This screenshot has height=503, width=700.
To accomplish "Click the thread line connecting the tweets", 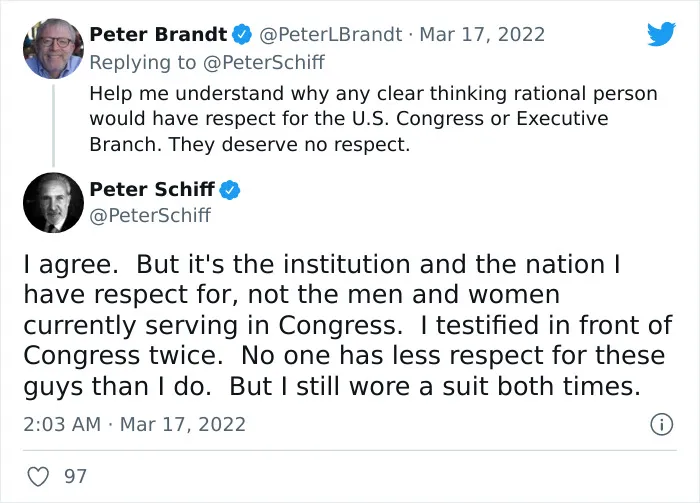I will tap(53, 125).
